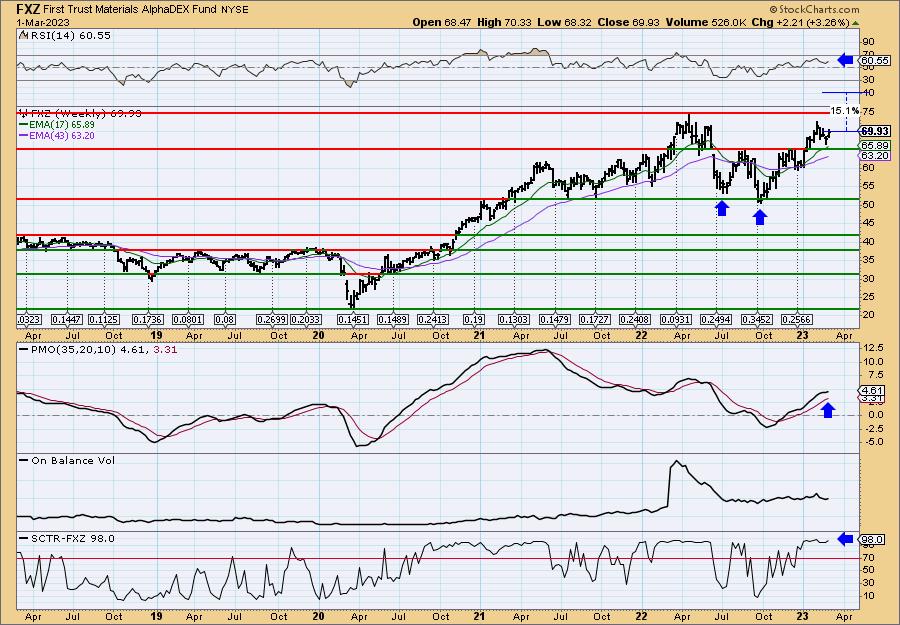Click the FXZ ticker symbol in header

click(29, 9)
